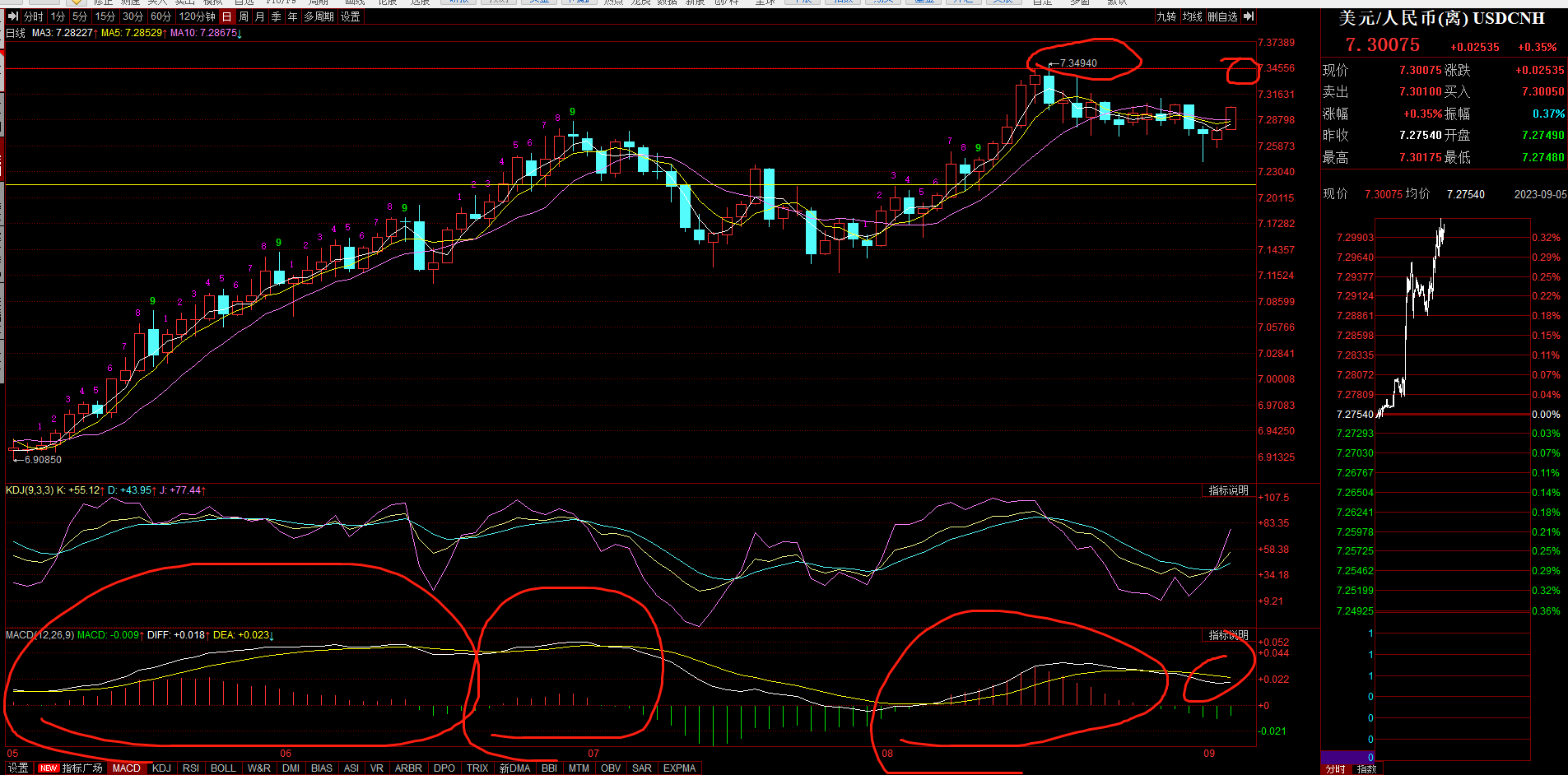The height and width of the screenshot is (775, 1568).
Task: Open 指标说明 for the KDJ panel
Action: 1228,490
